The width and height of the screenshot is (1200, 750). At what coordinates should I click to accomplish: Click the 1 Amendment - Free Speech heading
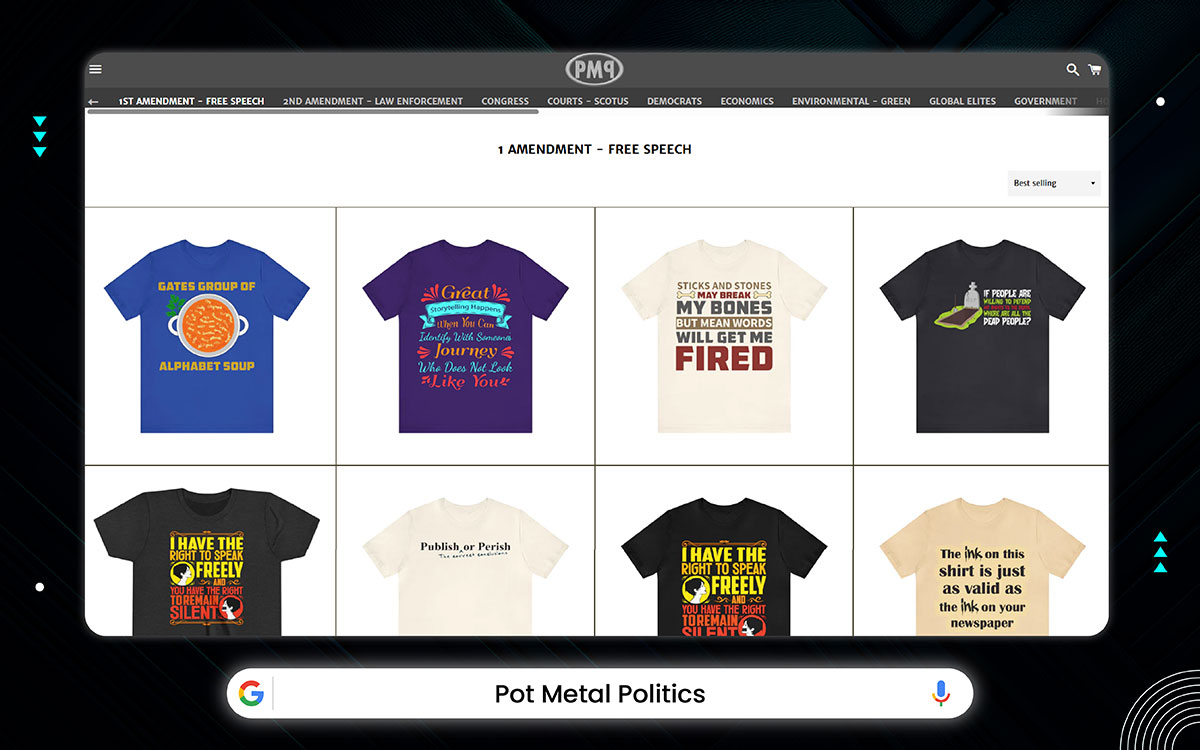(x=595, y=149)
